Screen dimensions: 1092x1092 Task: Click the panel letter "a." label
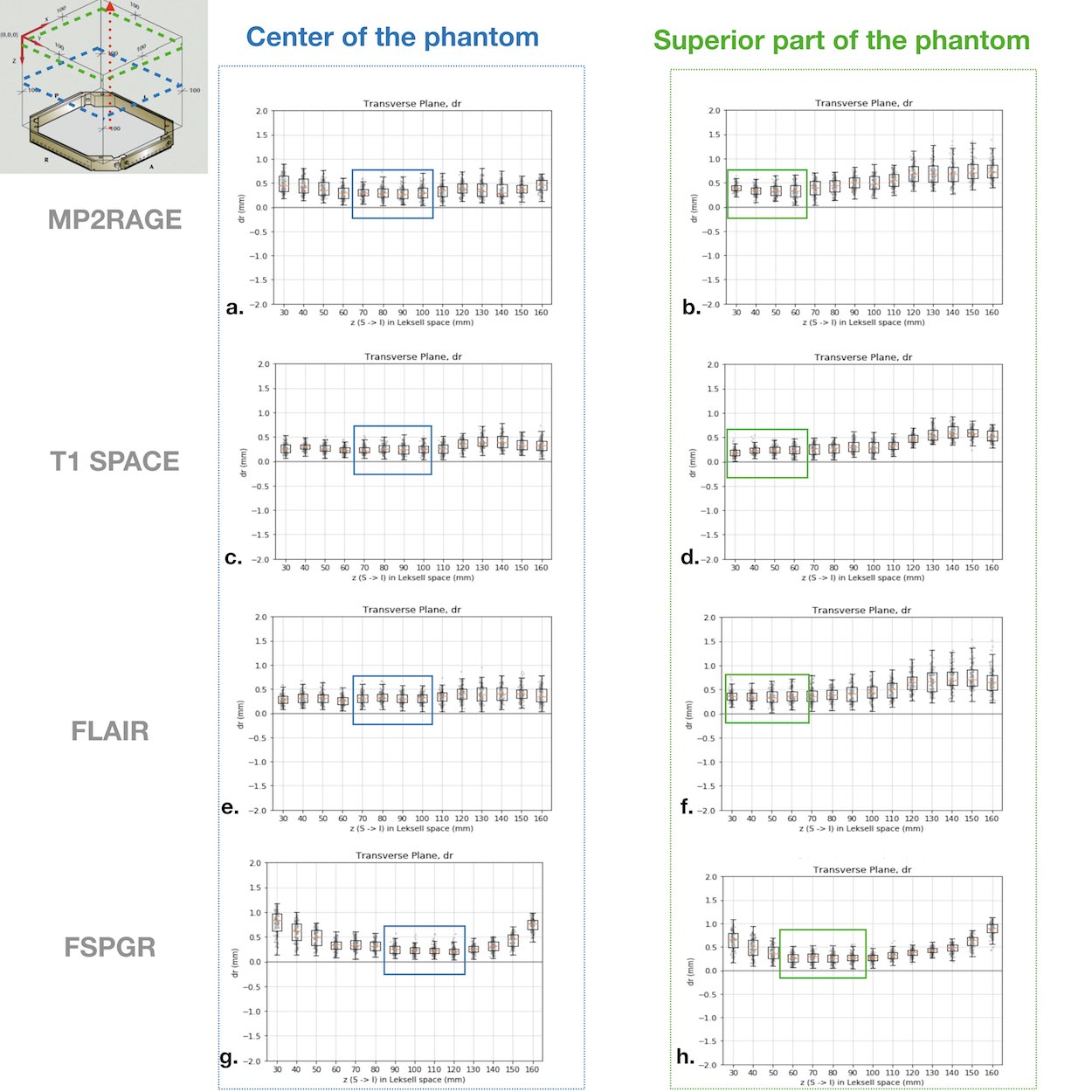(x=234, y=307)
